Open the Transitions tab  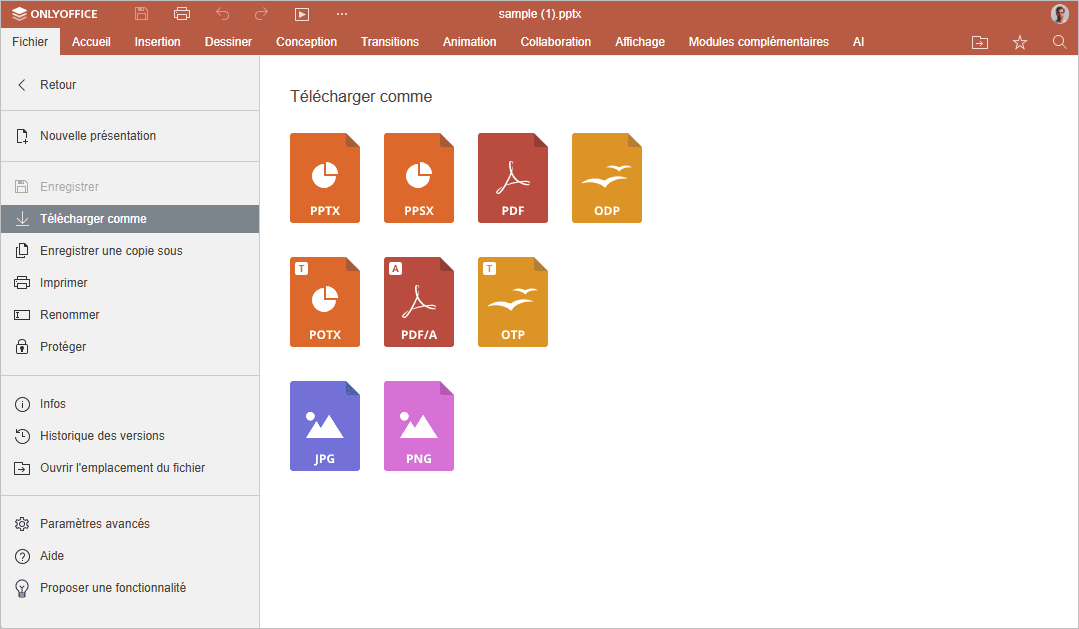click(390, 42)
